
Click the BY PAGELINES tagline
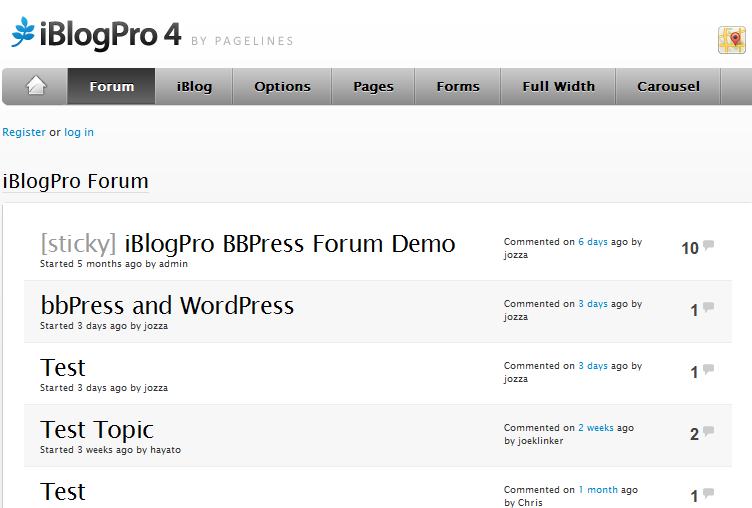coord(242,41)
